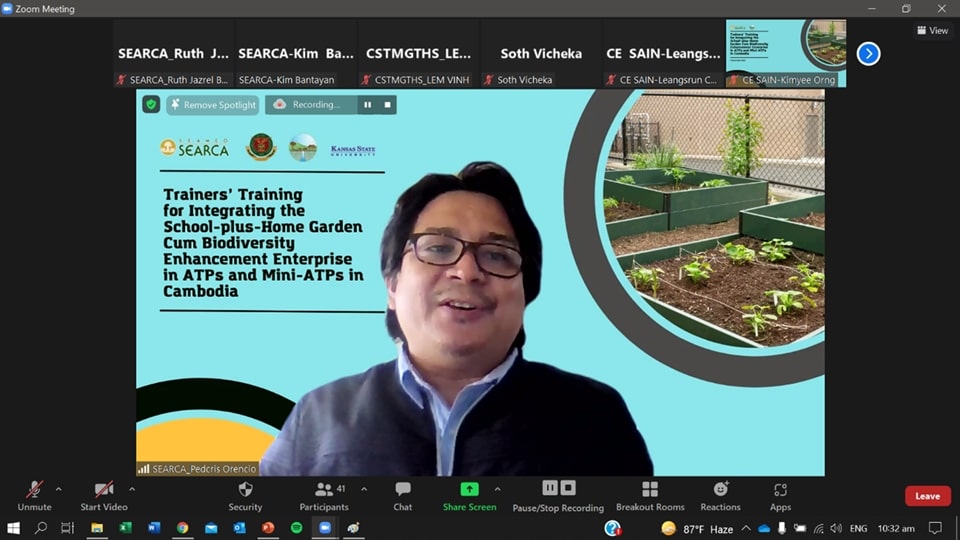Viewport: 960px width, 540px height.
Task: Expand video options arrow beside Start Video
Action: click(x=132, y=489)
